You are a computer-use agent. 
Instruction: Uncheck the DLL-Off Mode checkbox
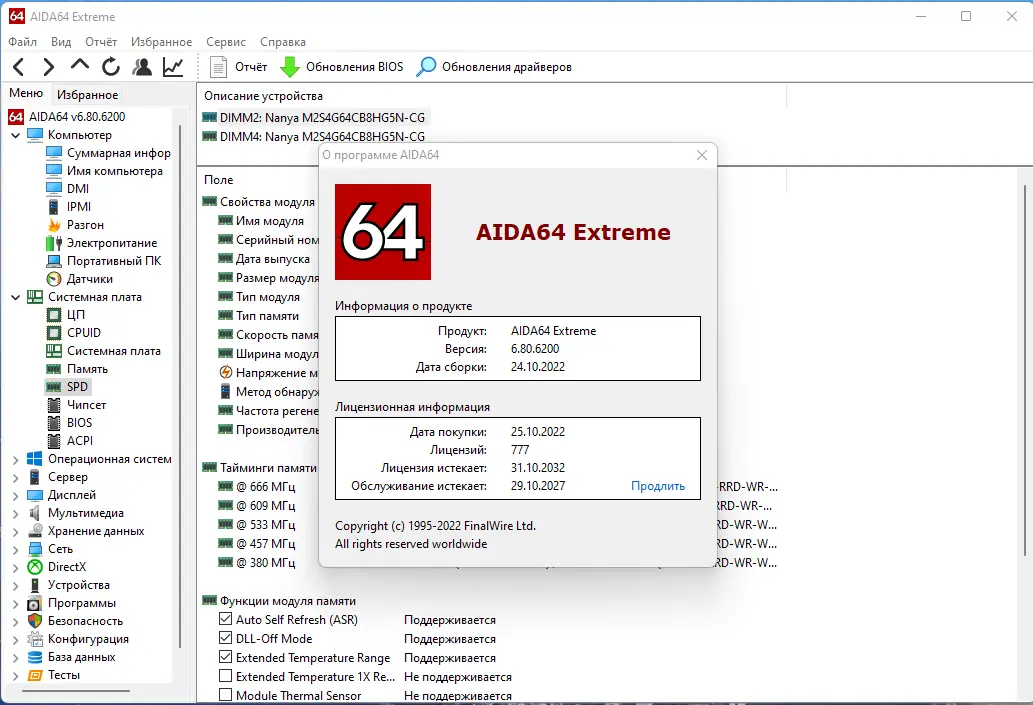225,638
